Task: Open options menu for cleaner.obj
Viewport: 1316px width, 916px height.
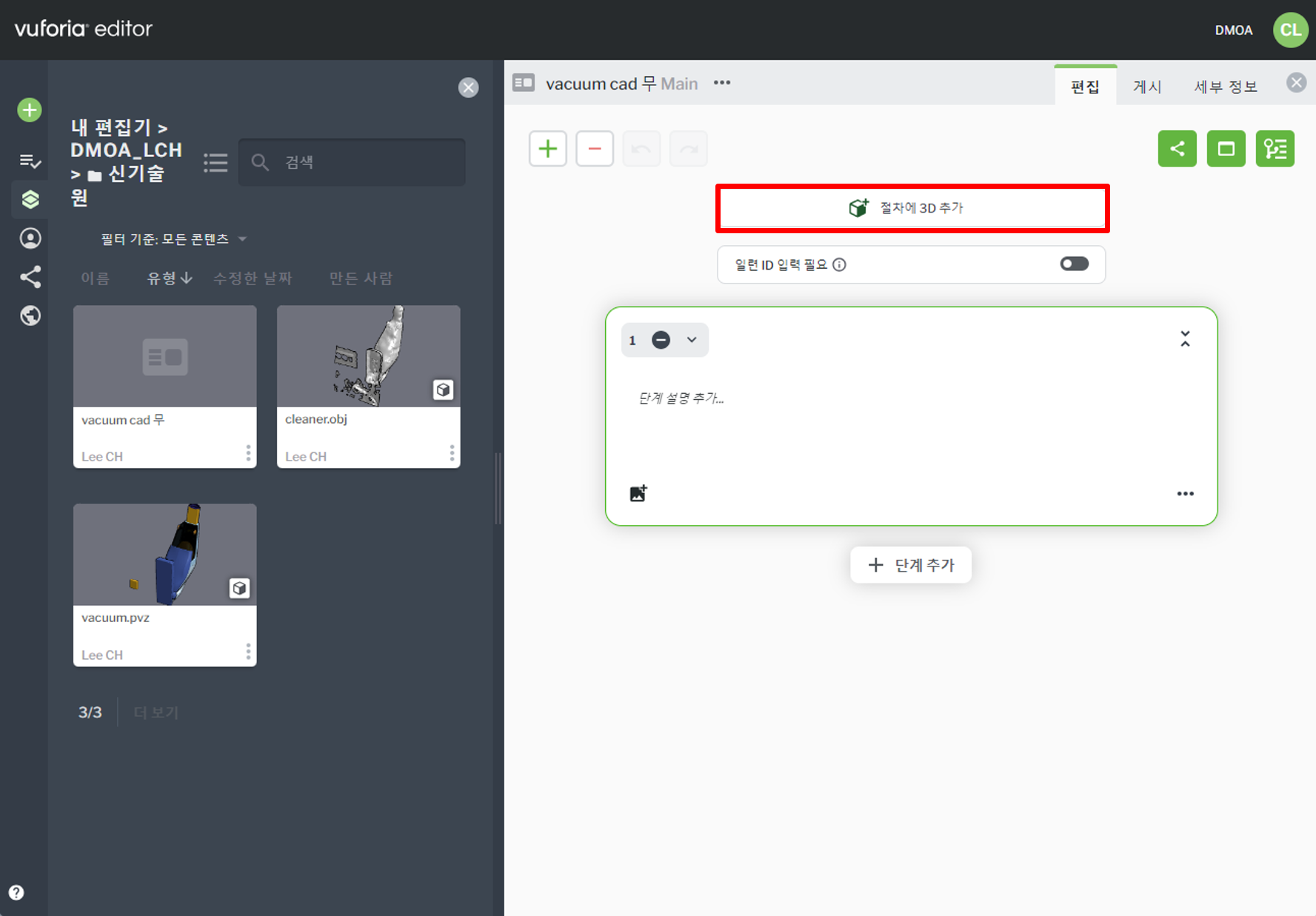Action: (x=452, y=453)
